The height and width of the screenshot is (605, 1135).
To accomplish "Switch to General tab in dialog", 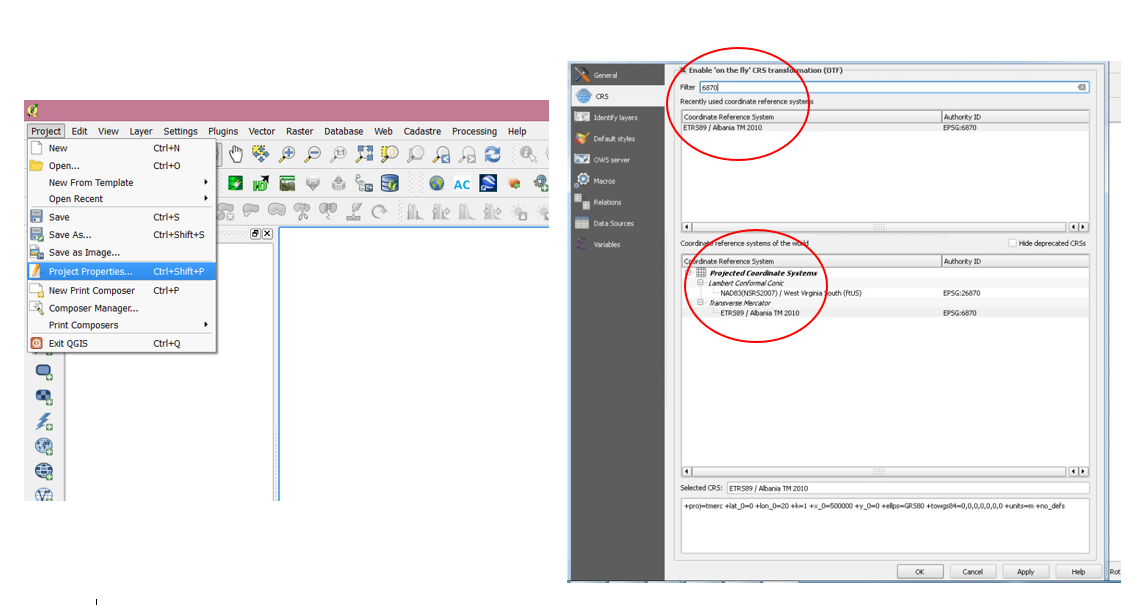I will (617, 75).
